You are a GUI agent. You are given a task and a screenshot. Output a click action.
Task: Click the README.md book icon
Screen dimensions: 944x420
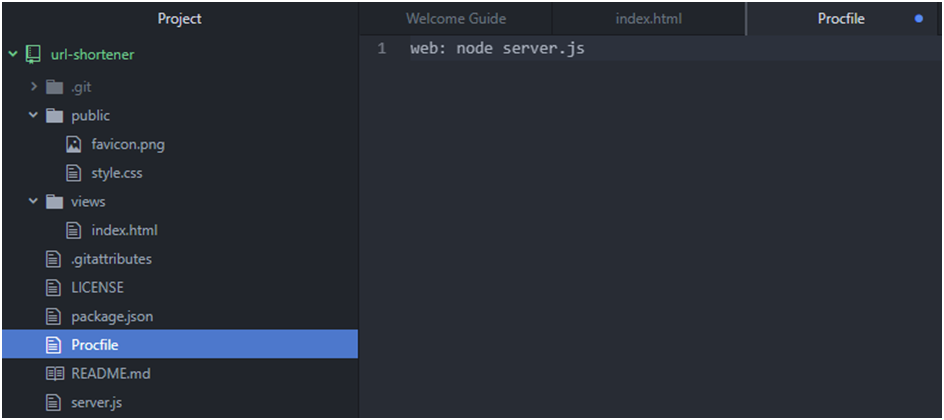[x=55, y=374]
